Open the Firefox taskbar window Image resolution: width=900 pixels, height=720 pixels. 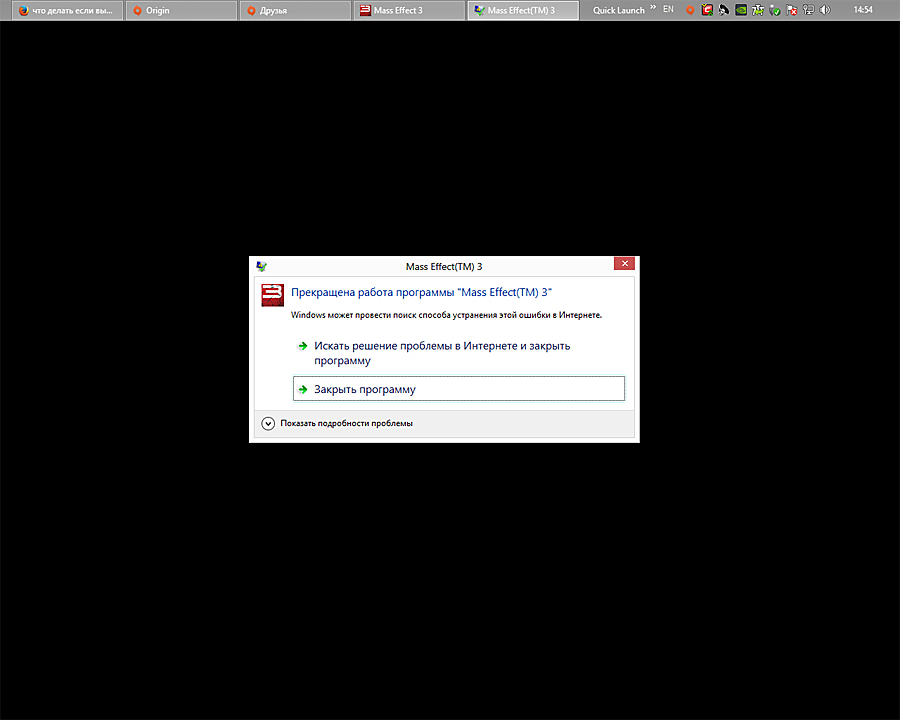(x=67, y=10)
